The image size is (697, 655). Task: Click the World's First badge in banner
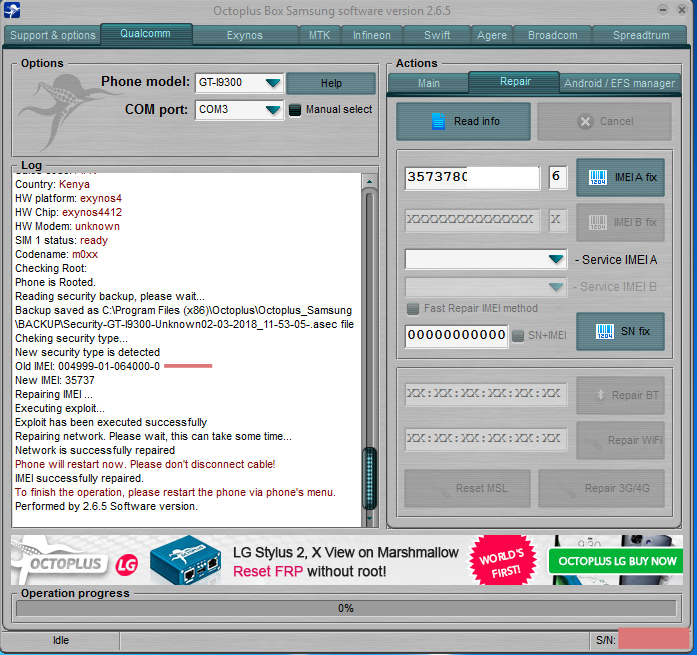(503, 560)
